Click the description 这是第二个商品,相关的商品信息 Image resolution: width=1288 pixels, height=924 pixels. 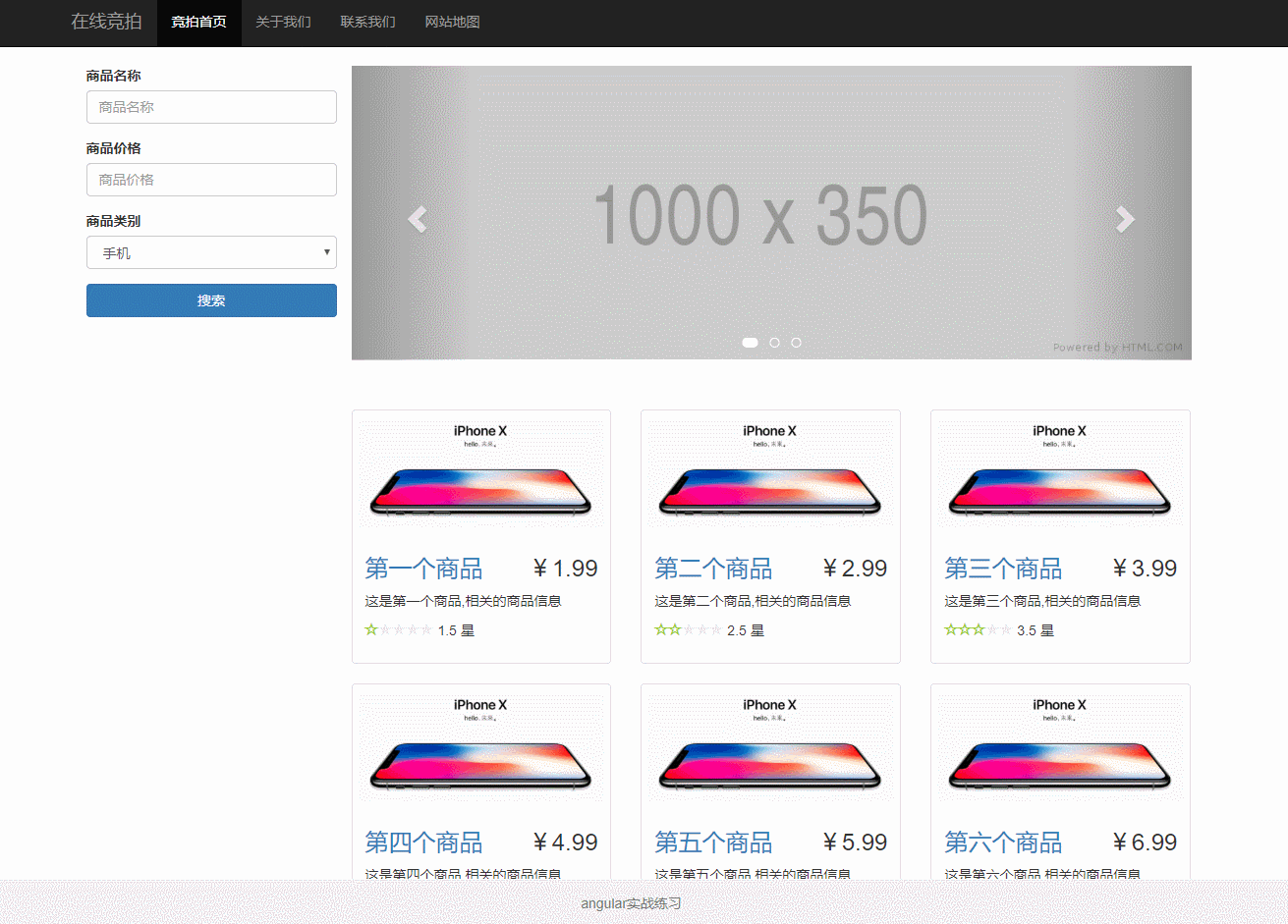coord(753,601)
